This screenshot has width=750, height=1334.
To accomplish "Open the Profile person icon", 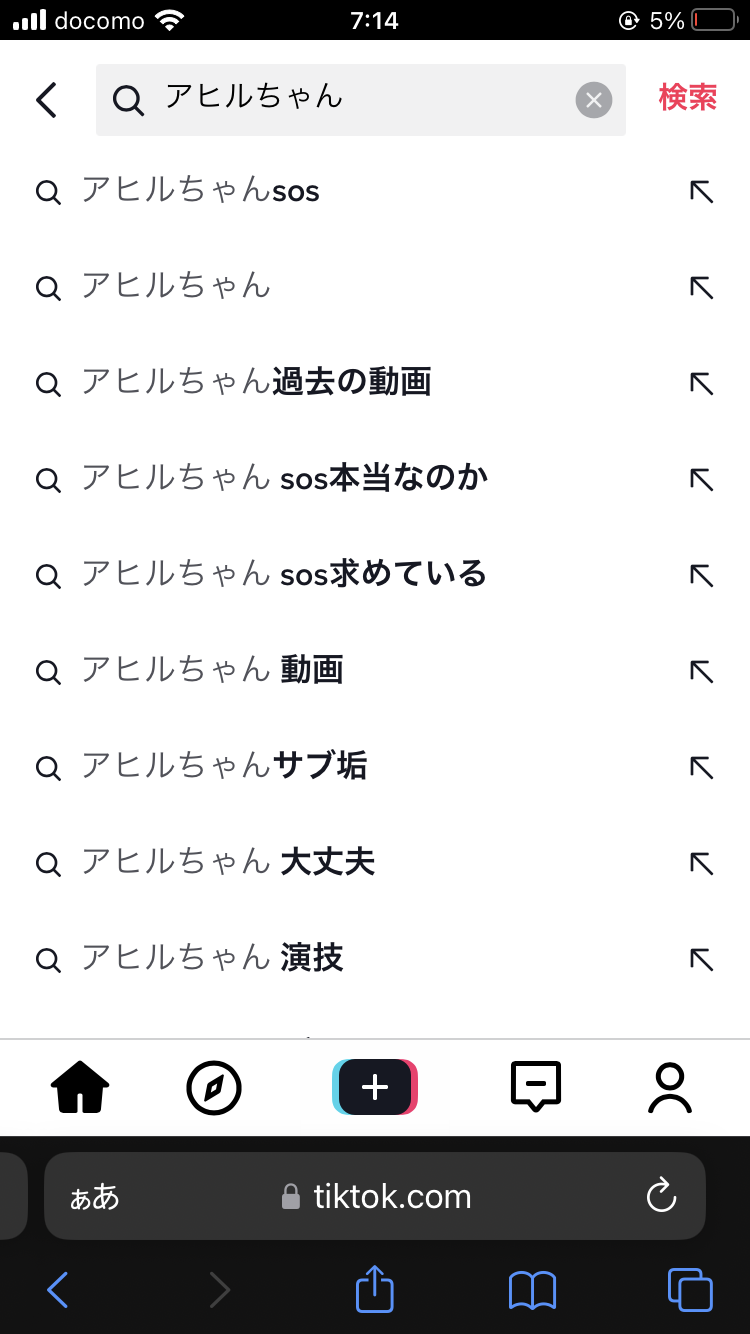I will 669,1087.
